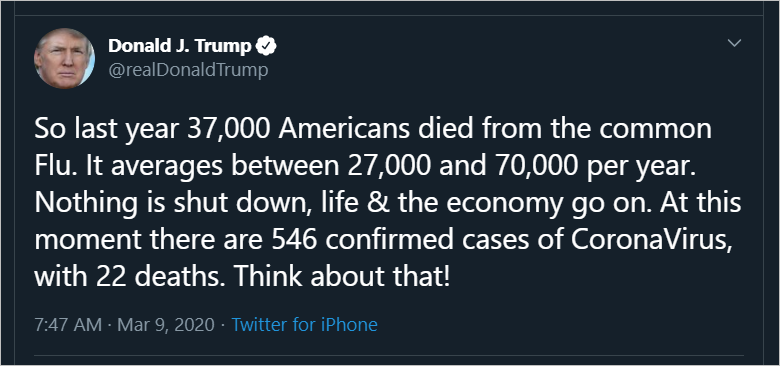Open Donald J. Trump's profile picture
Screen dimensions: 780x366
click(x=64, y=59)
